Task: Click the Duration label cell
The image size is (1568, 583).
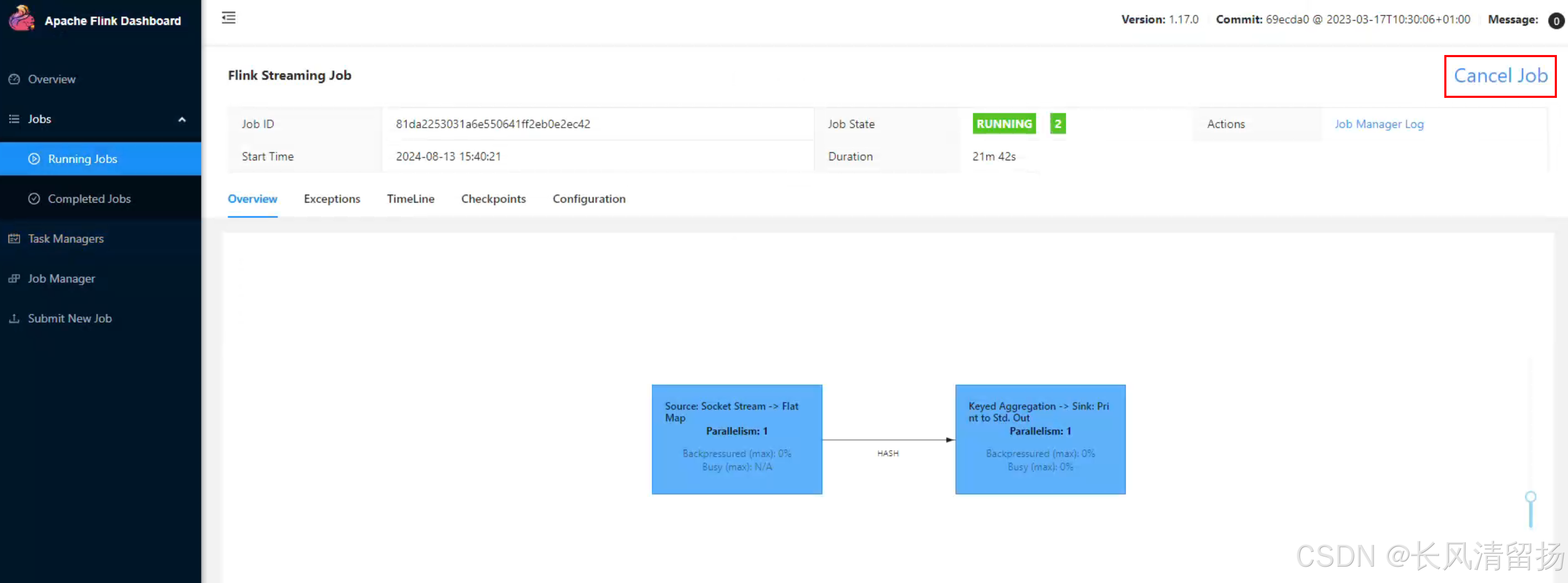Action: 888,157
